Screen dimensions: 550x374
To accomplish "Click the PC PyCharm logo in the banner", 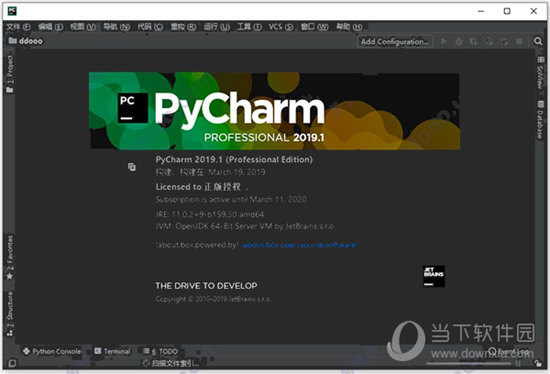I will point(132,108).
